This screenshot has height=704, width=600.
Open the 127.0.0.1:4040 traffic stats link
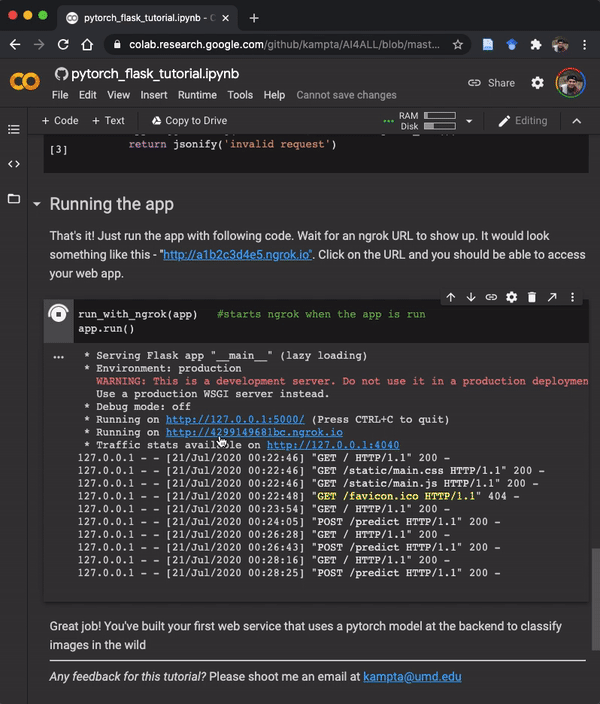333,445
